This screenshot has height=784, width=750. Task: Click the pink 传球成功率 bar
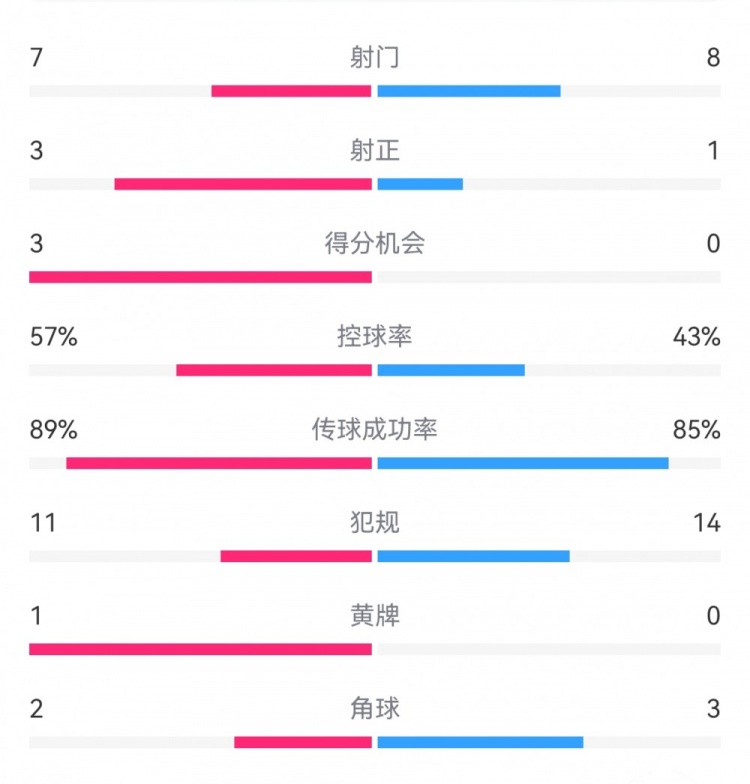(219, 463)
